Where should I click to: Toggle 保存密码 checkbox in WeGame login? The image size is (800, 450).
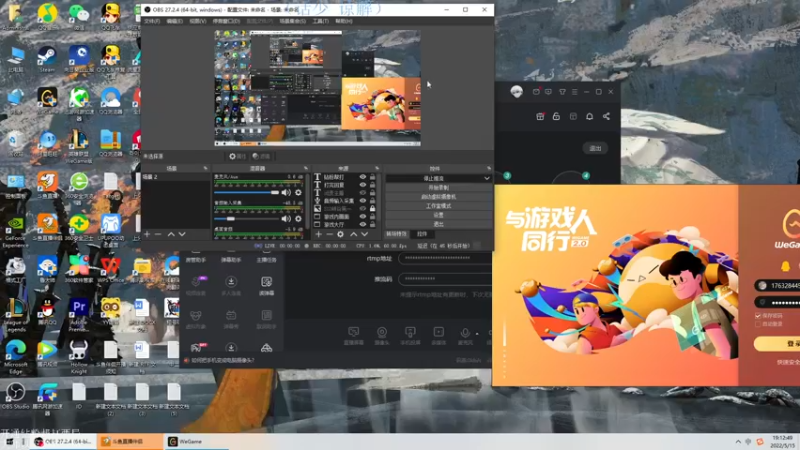[x=758, y=316]
